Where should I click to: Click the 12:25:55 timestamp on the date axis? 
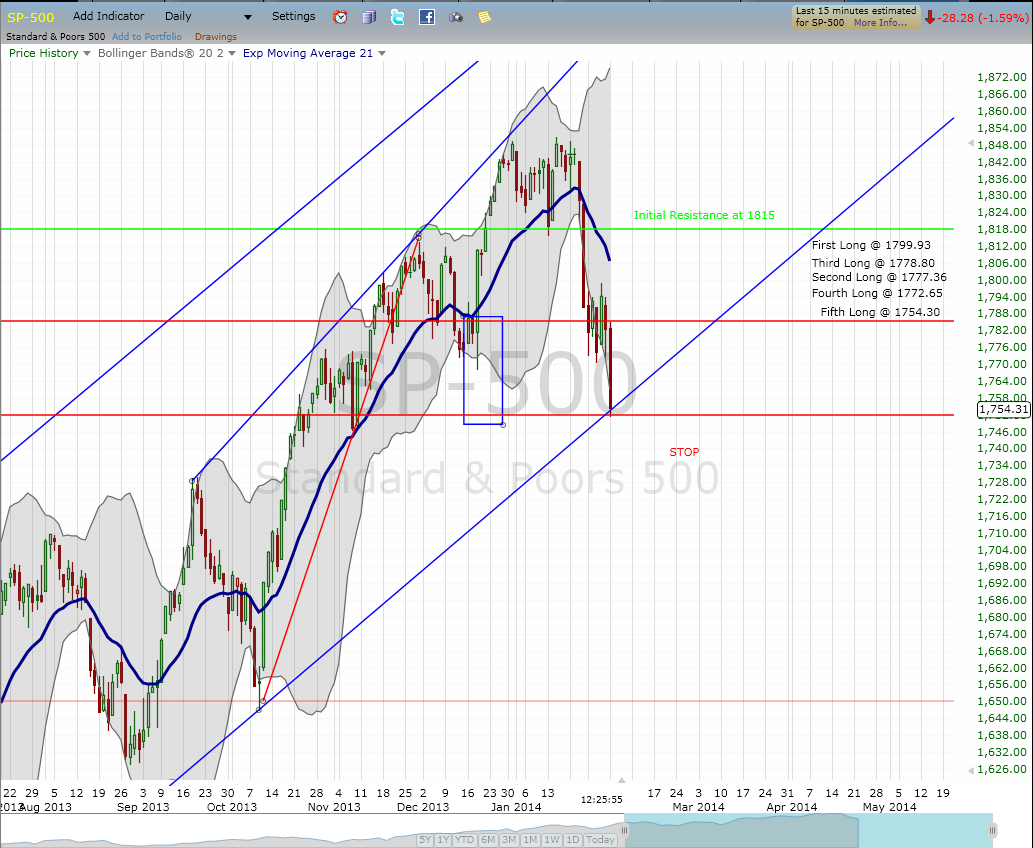coord(601,799)
